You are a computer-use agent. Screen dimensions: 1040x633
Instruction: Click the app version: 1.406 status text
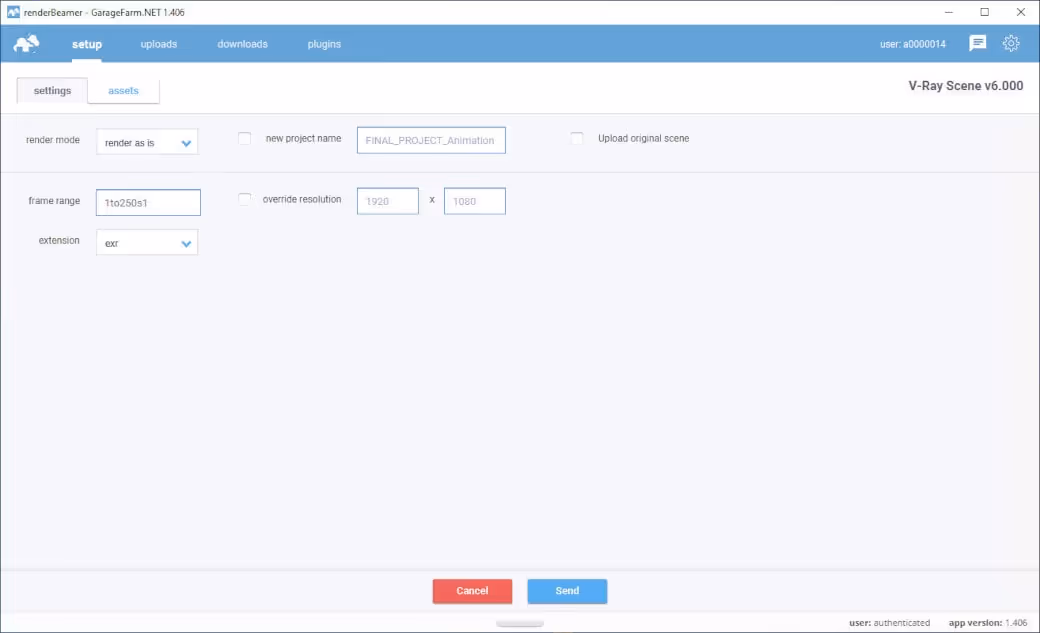coord(988,622)
